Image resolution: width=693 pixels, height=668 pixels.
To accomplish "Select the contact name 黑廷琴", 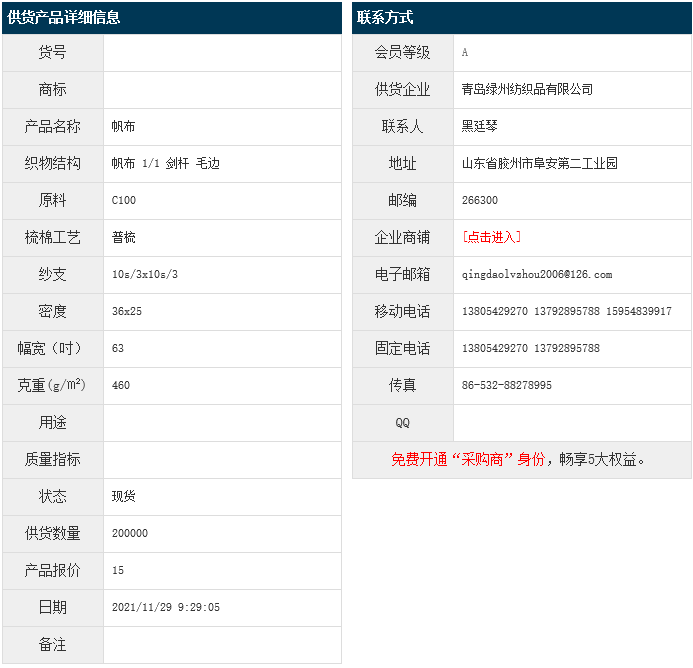I will 480,126.
